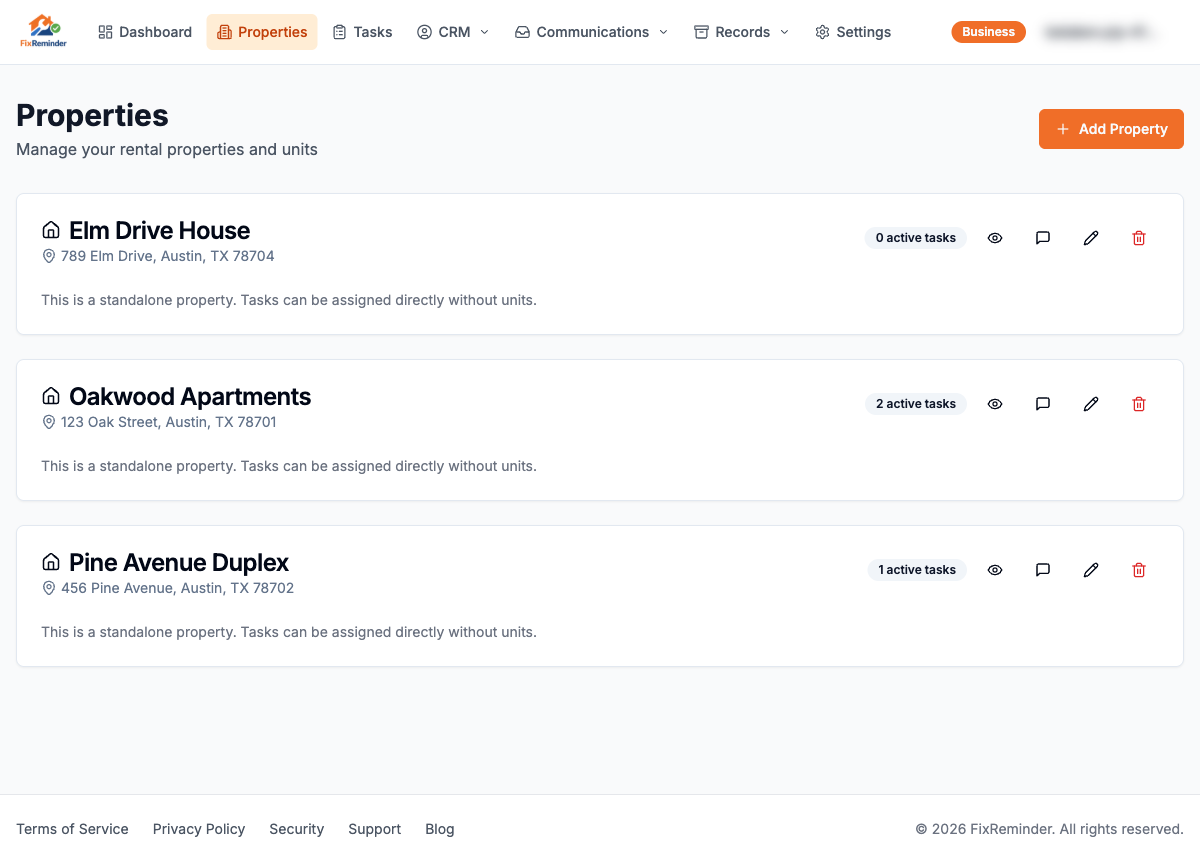Select the pencil edit icon for Pine Avenue Duplex
1200x863 pixels.
pos(1090,569)
